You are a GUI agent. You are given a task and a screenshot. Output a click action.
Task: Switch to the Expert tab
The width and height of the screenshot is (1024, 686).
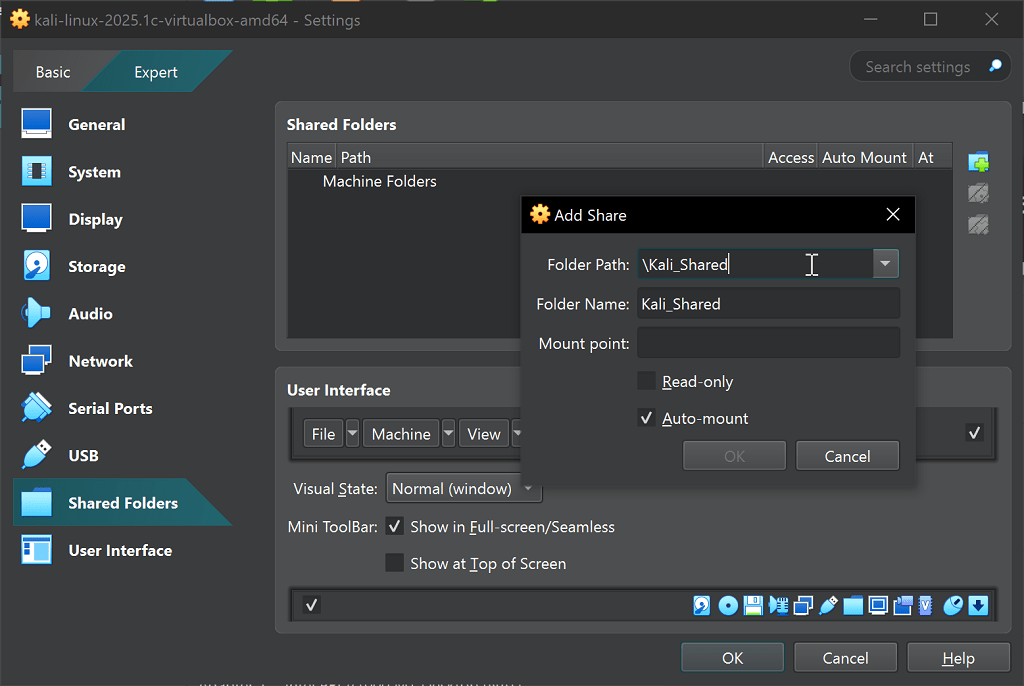point(156,72)
